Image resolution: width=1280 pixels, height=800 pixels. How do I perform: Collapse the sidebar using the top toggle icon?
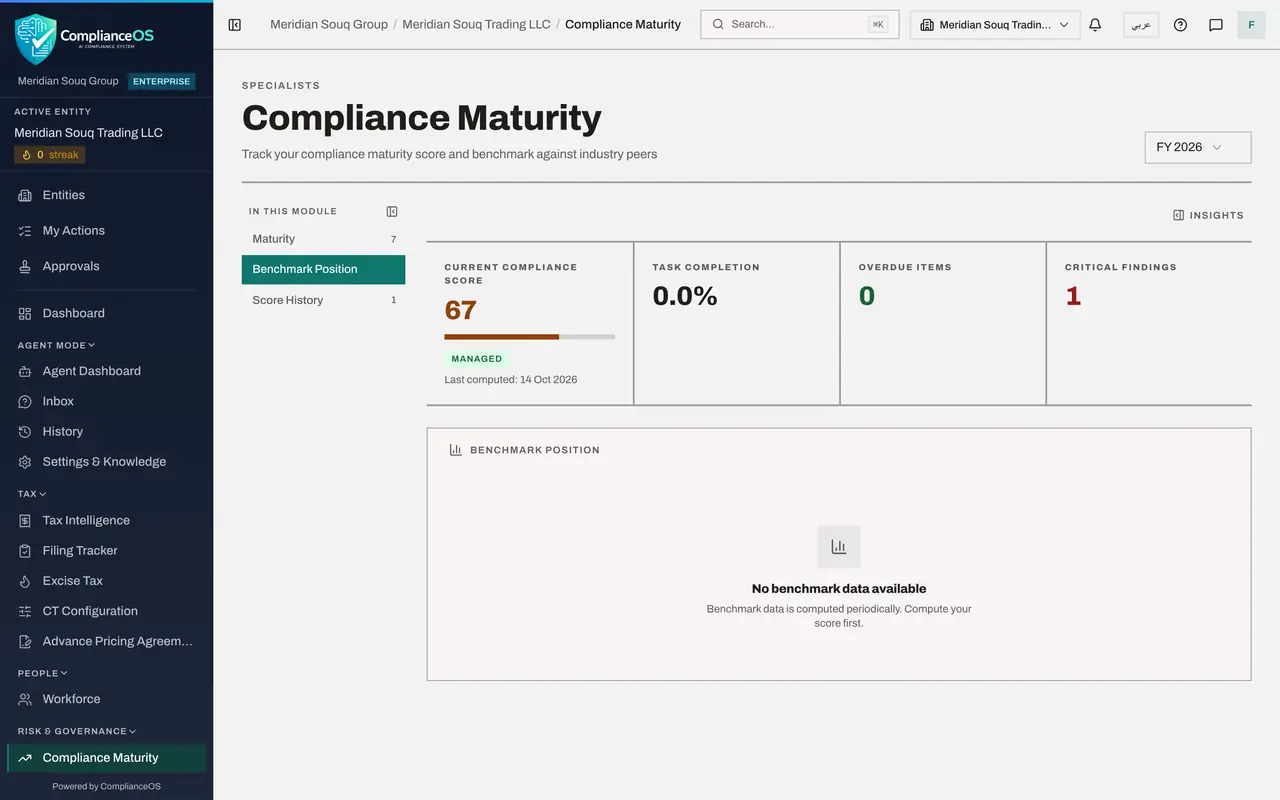pyautogui.click(x=235, y=25)
